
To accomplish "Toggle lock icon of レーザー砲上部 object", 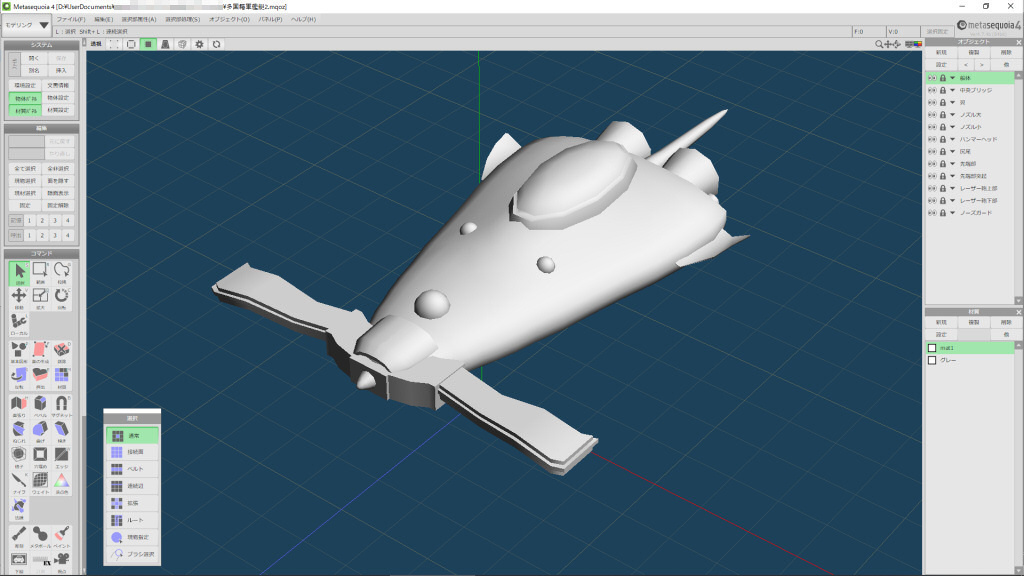I will [942, 188].
